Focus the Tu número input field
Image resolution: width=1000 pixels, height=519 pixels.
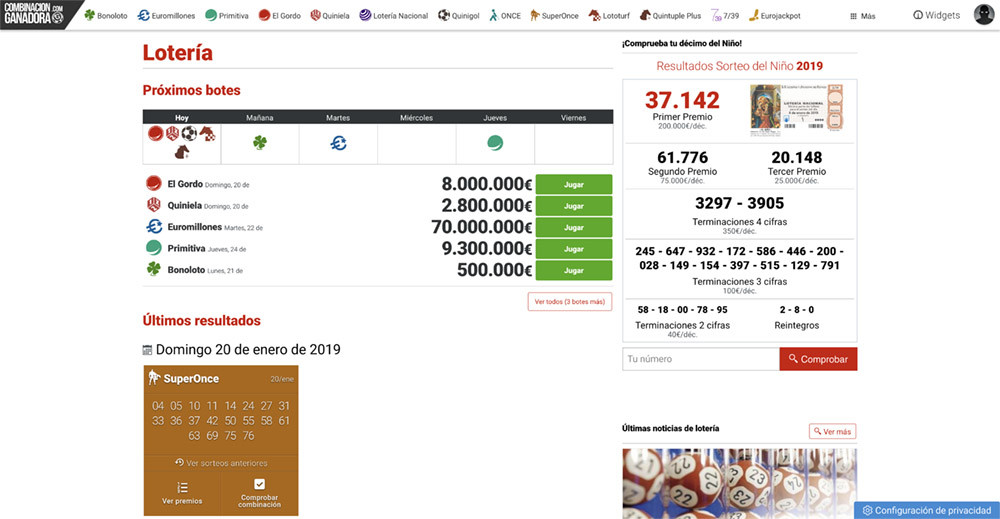pos(700,359)
